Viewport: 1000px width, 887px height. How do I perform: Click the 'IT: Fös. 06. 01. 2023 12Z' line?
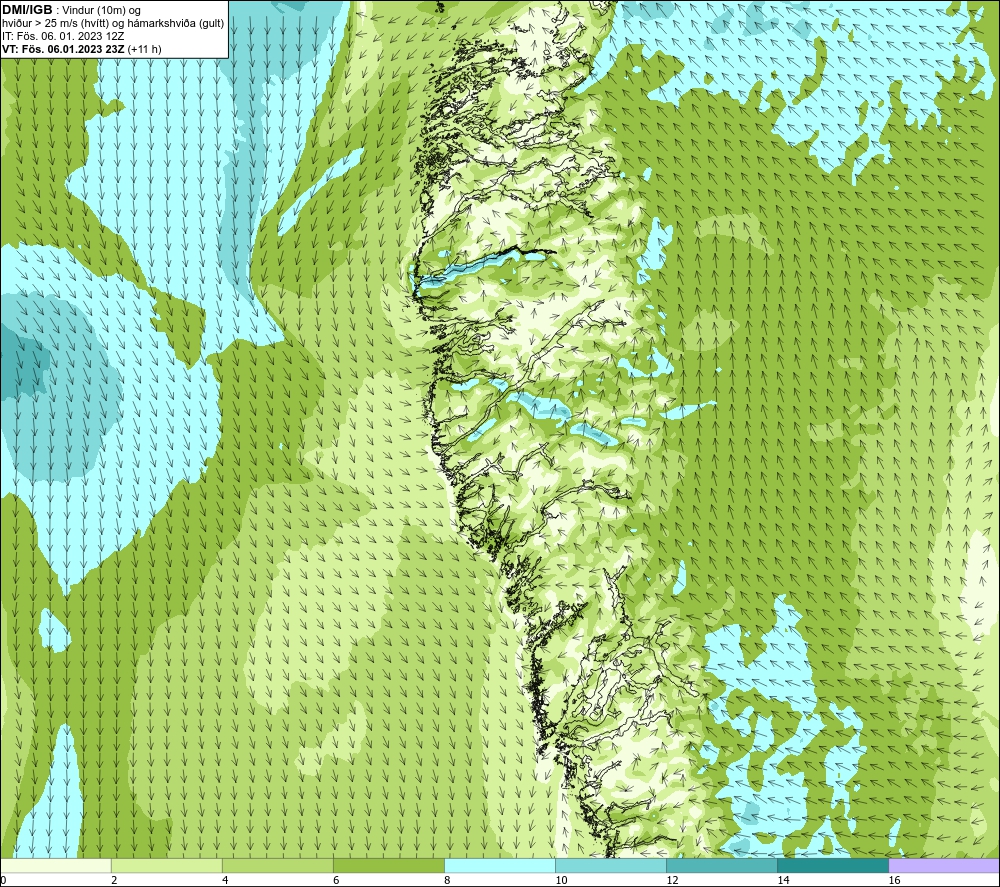[64, 36]
